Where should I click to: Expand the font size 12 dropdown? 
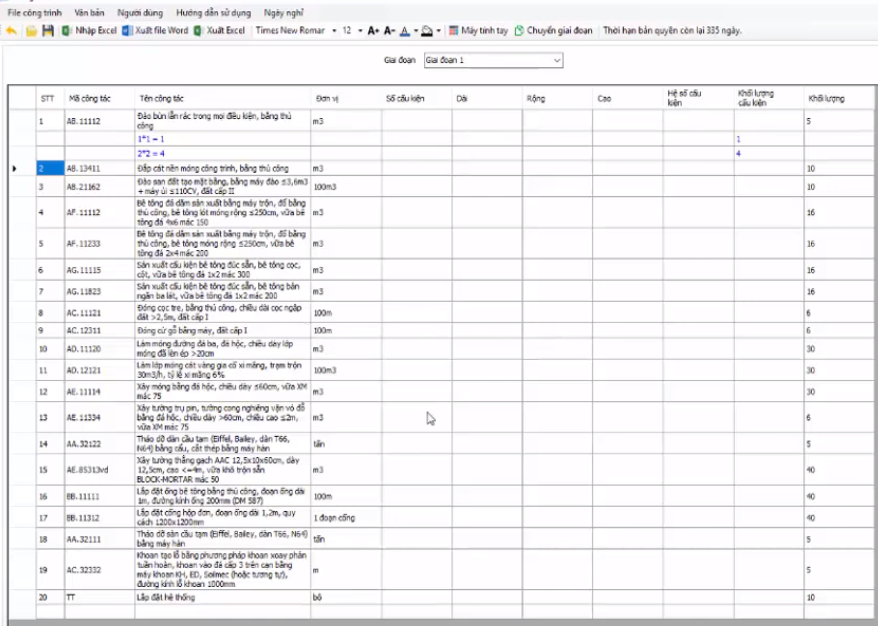pos(360,31)
